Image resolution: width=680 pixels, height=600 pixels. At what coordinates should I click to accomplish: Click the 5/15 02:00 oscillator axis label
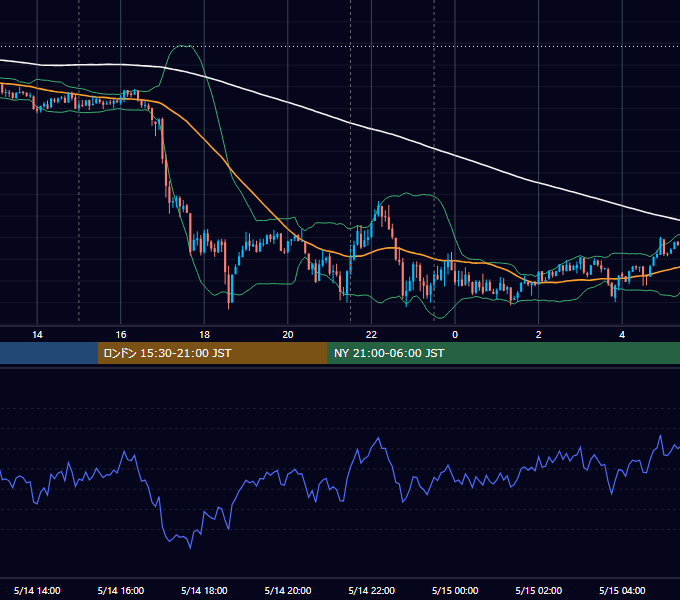point(539,590)
